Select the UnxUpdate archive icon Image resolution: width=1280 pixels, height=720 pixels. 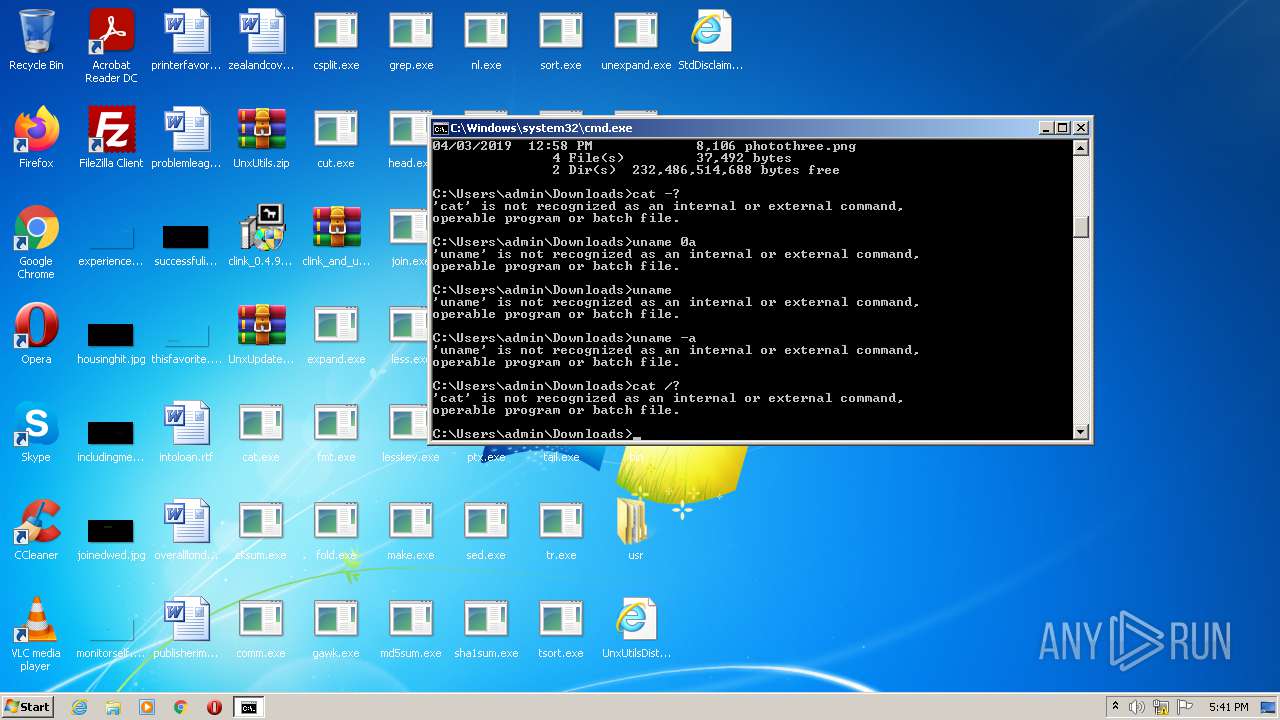click(x=261, y=334)
